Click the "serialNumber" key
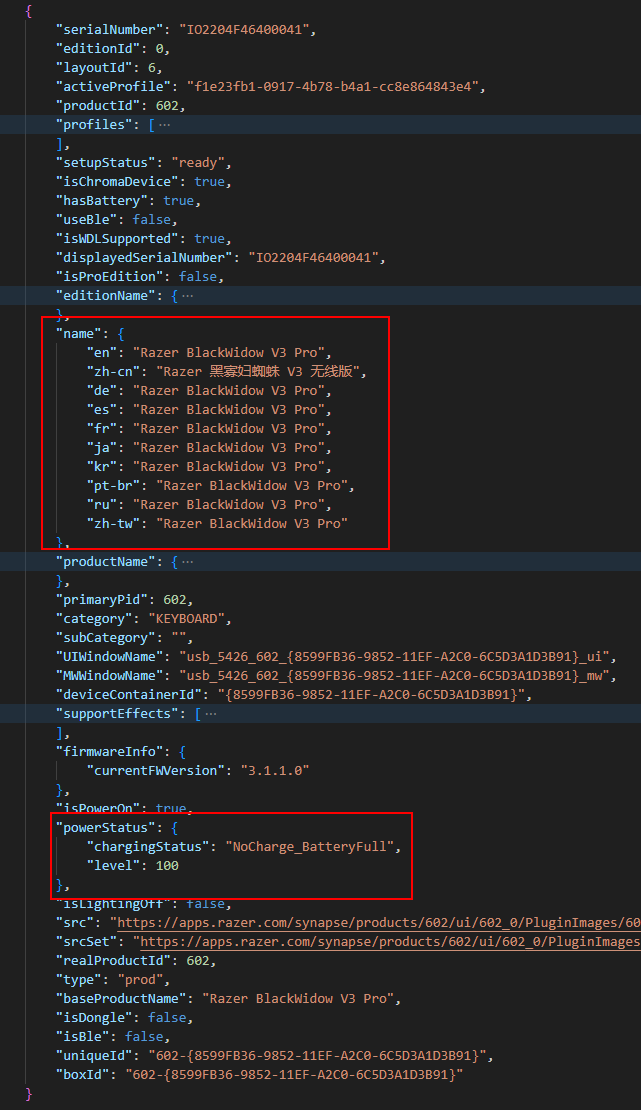Image resolution: width=641 pixels, height=1110 pixels. click(x=109, y=30)
